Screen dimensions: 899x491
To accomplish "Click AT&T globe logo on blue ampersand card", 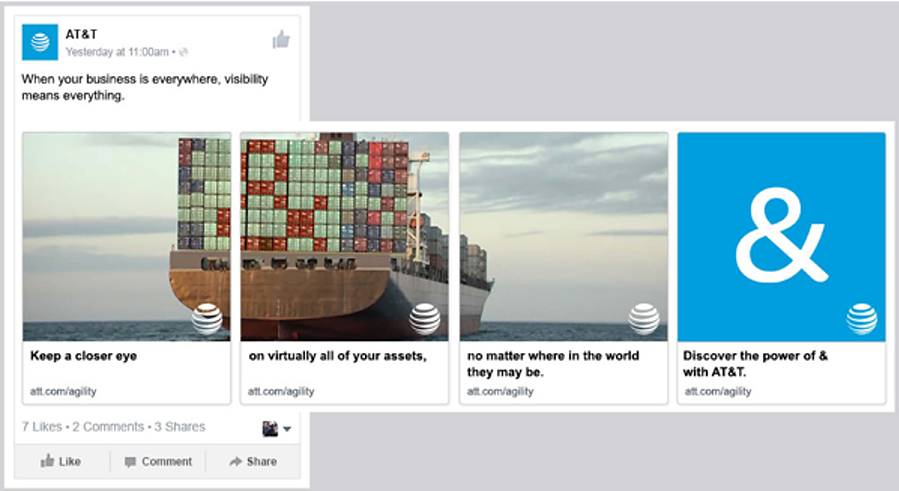I will point(861,319).
